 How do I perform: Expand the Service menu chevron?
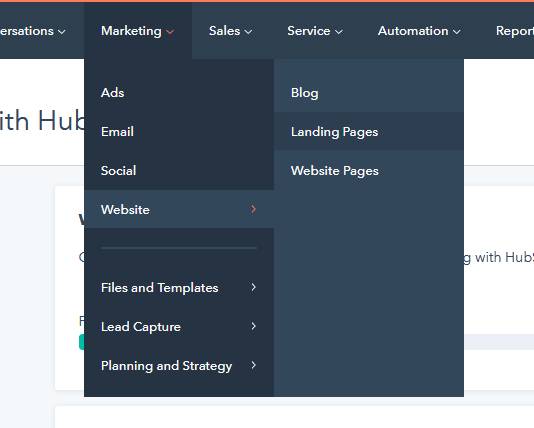[339, 32]
